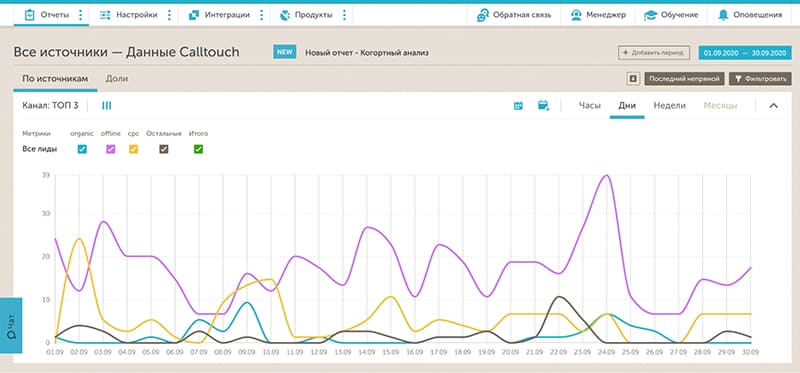
Task: Click the NEW badge
Action: click(x=285, y=52)
